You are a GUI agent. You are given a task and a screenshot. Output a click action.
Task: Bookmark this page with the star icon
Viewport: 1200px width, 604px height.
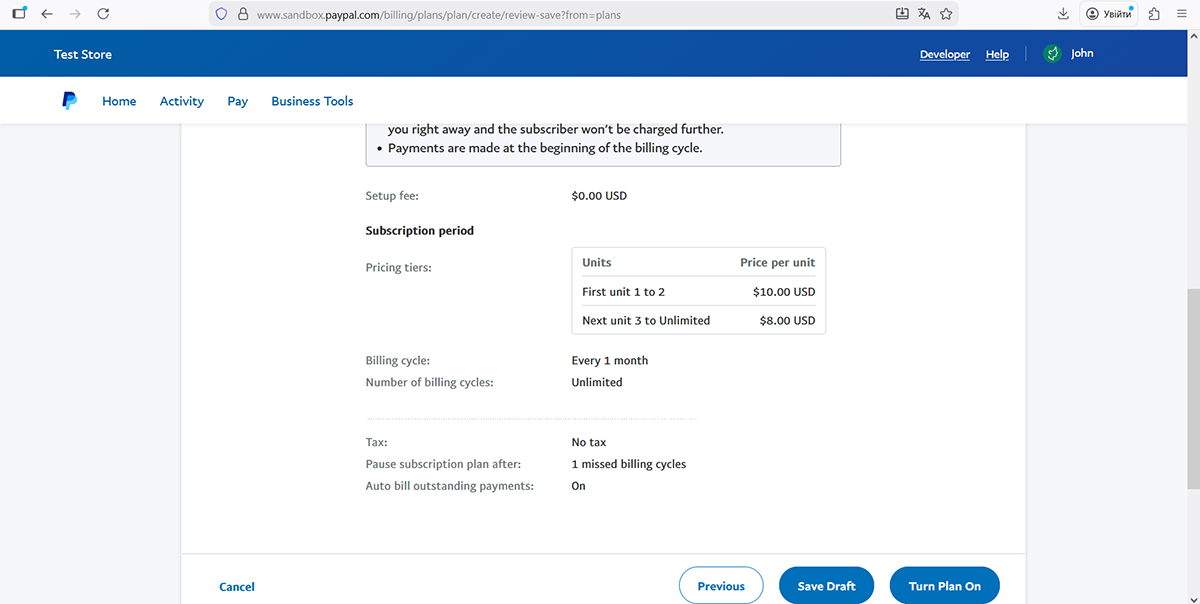pos(946,14)
